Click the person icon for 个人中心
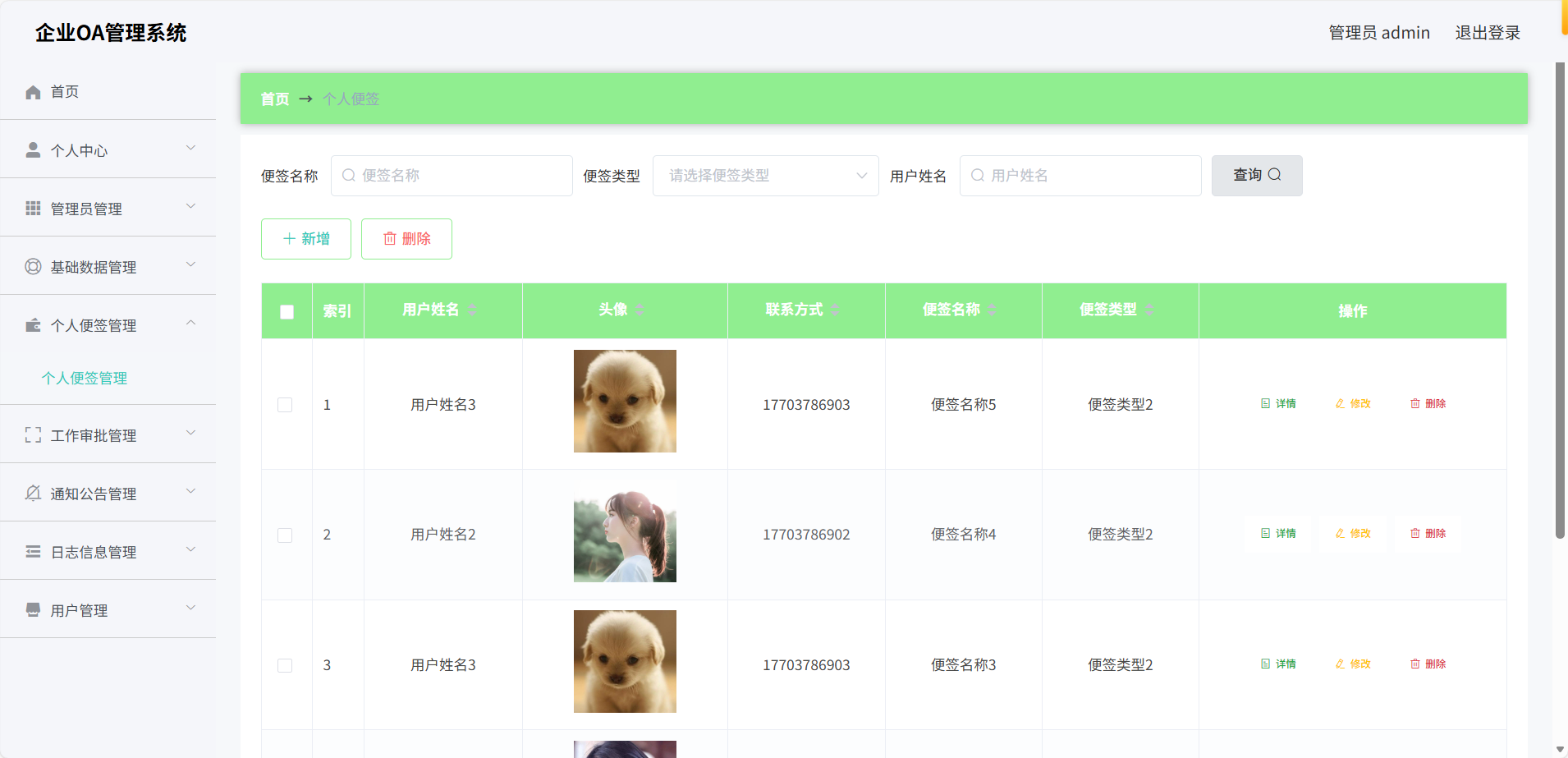Viewport: 1568px width, 758px height. 33,149
